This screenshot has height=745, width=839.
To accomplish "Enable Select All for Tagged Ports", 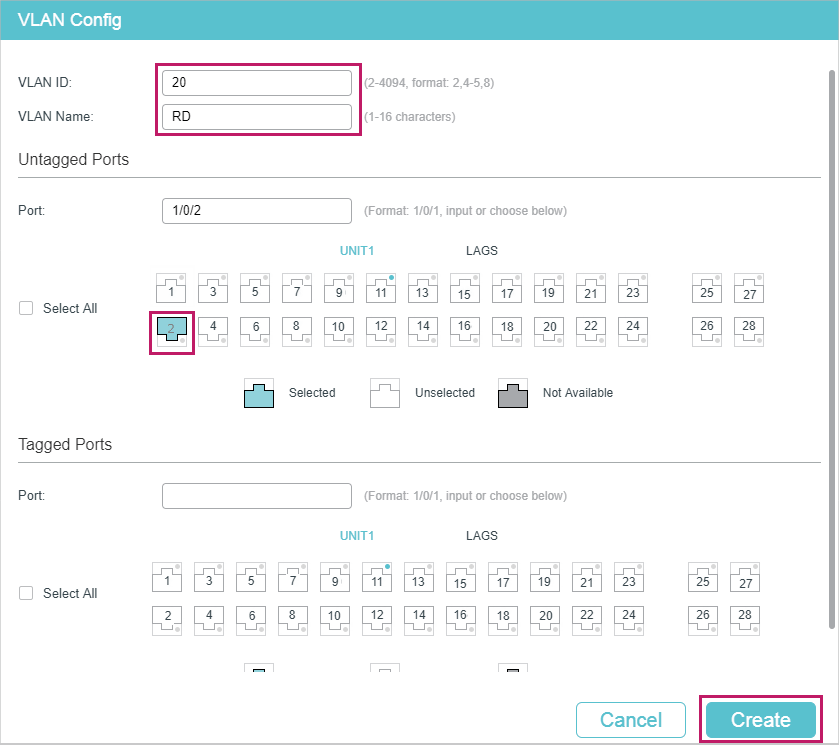I will (x=26, y=593).
